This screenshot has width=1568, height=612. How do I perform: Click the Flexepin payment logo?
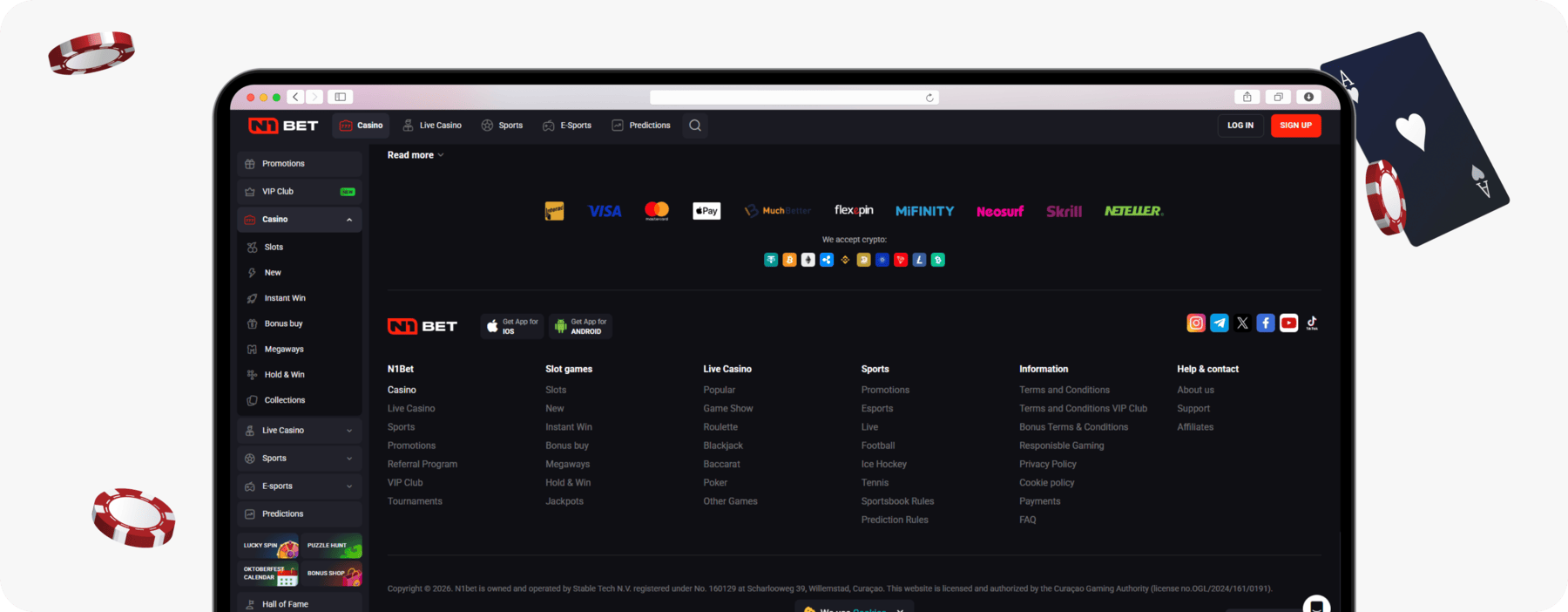click(x=854, y=210)
